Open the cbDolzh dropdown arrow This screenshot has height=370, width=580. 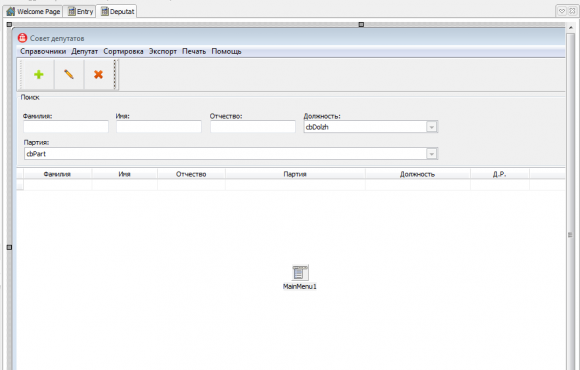(431, 127)
